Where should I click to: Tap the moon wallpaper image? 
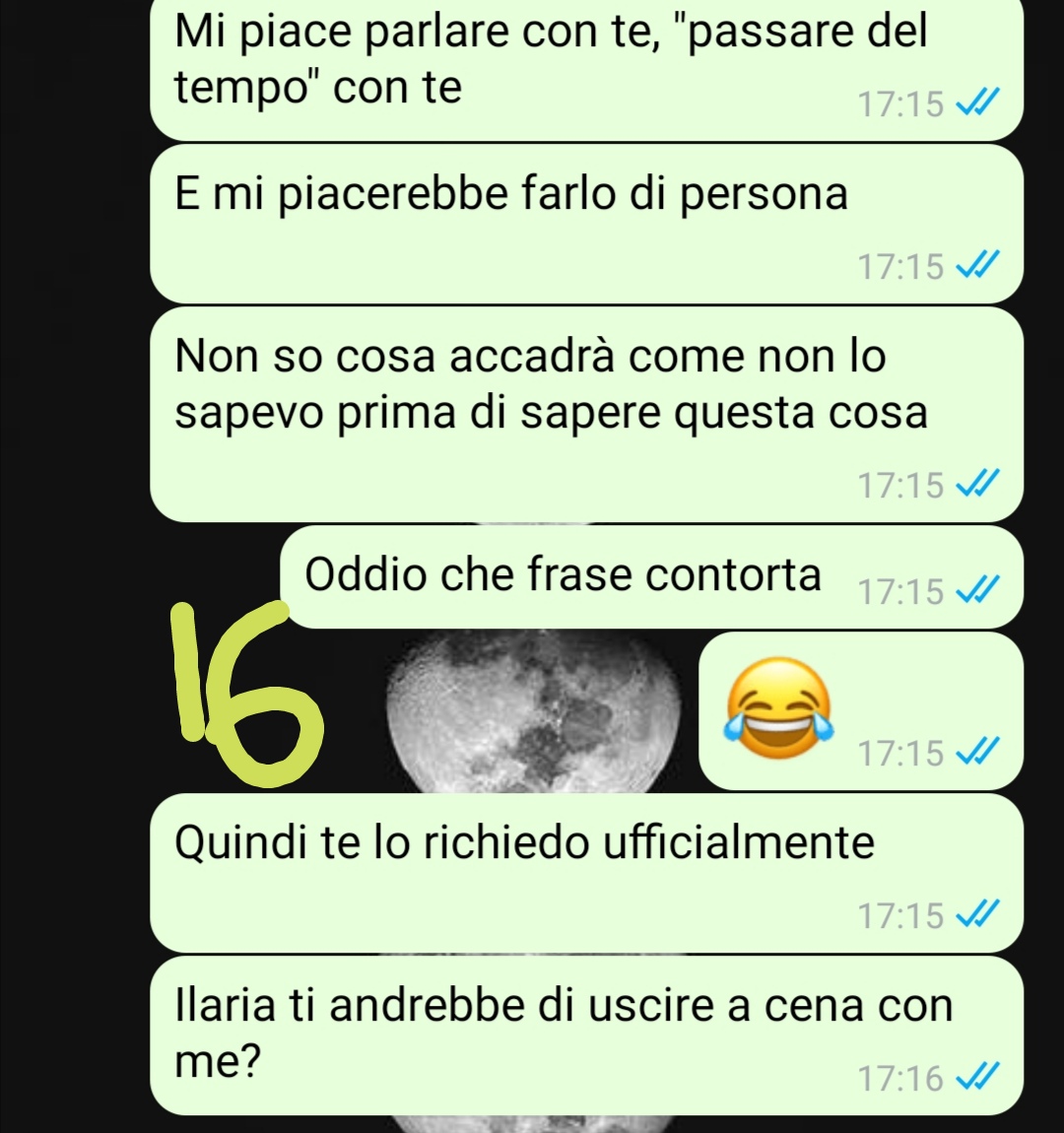click(x=533, y=711)
